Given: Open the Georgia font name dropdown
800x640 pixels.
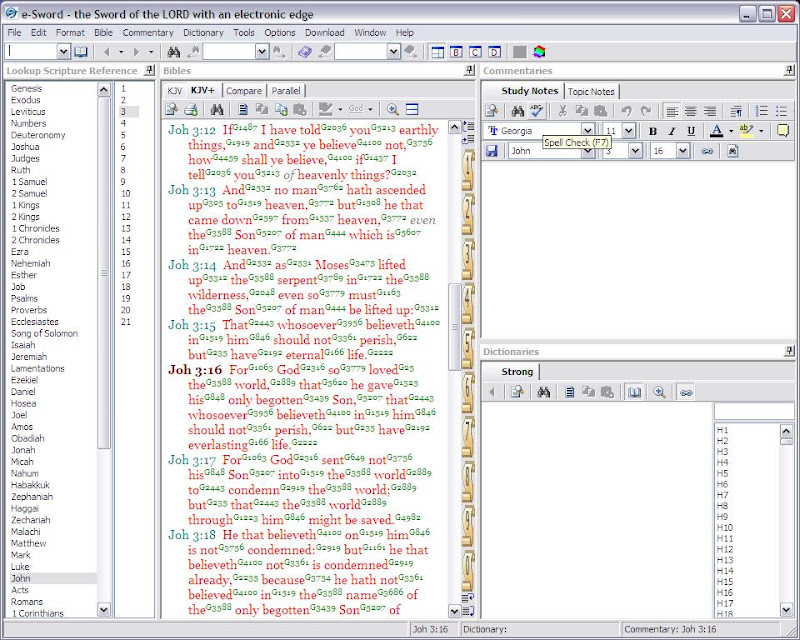Looking at the screenshot, I should [x=588, y=131].
